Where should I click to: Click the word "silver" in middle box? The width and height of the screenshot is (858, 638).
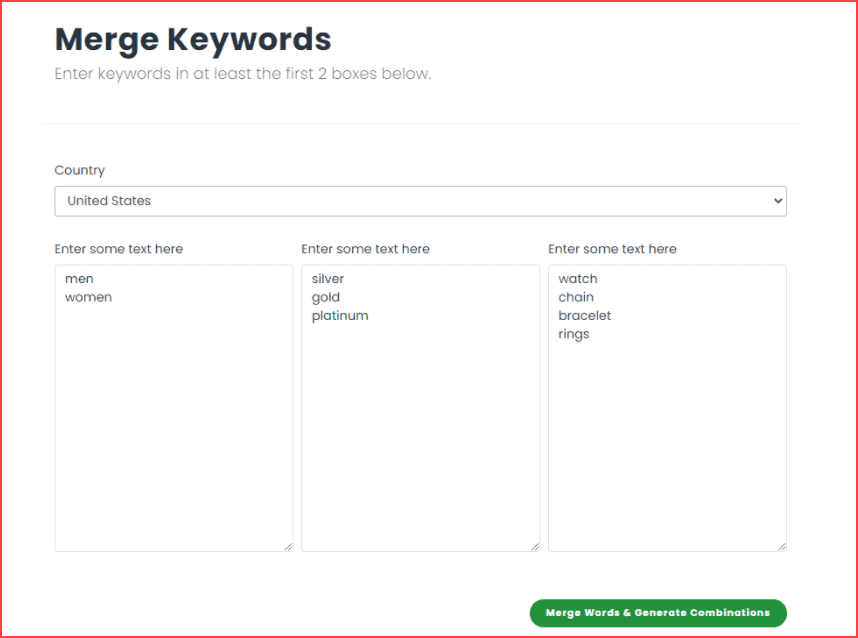coord(328,279)
